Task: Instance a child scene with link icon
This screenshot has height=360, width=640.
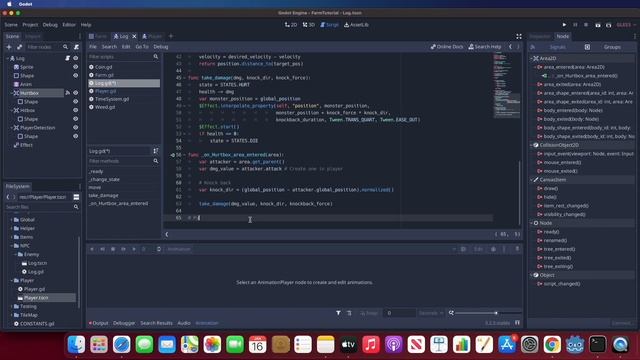Action: click(19, 47)
